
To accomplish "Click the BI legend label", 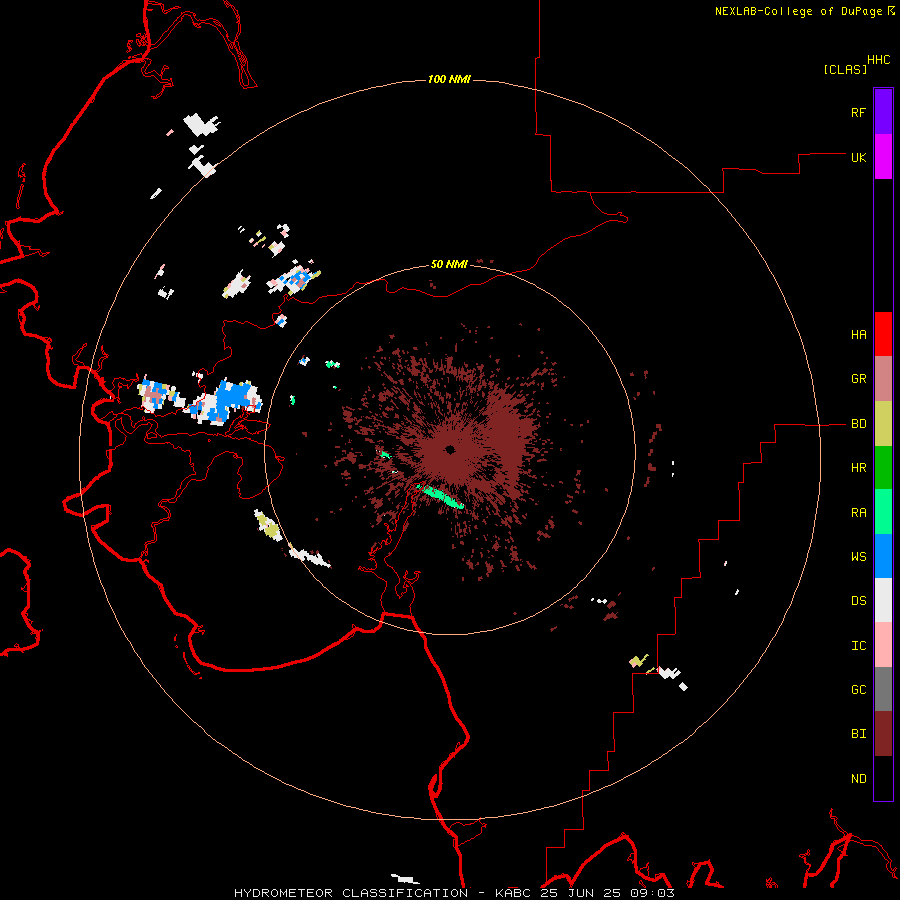I will [x=858, y=734].
